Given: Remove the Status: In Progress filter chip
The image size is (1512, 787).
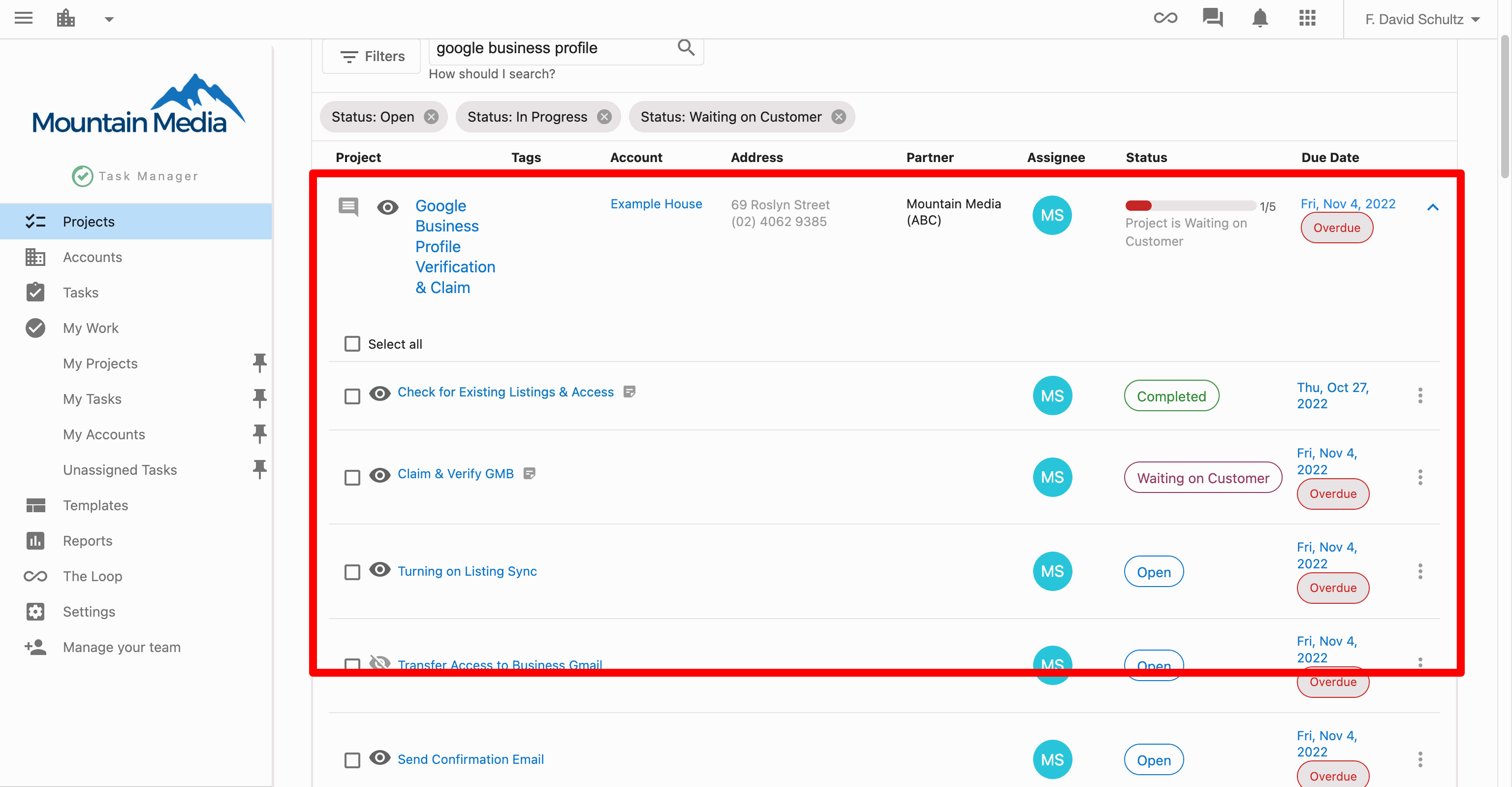Looking at the screenshot, I should point(604,117).
